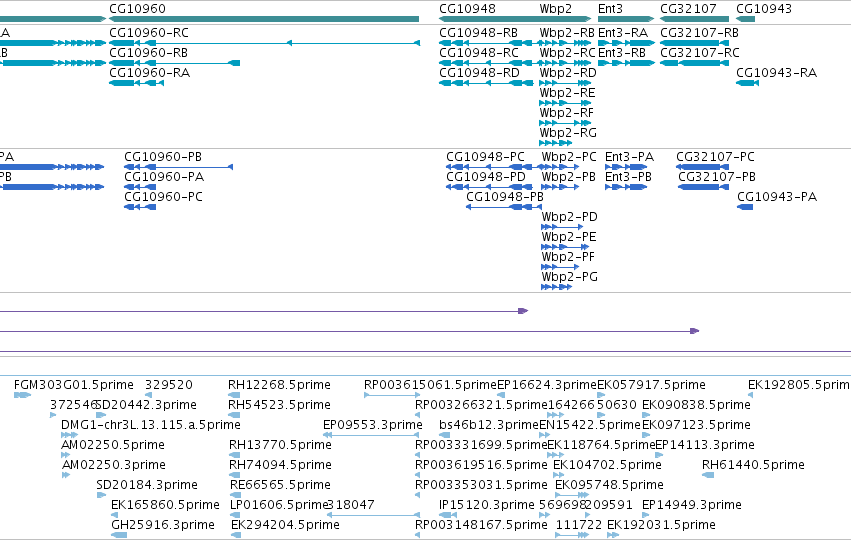Select EST DMG1-chr3L.13.115.a.5prime

pos(69,435)
